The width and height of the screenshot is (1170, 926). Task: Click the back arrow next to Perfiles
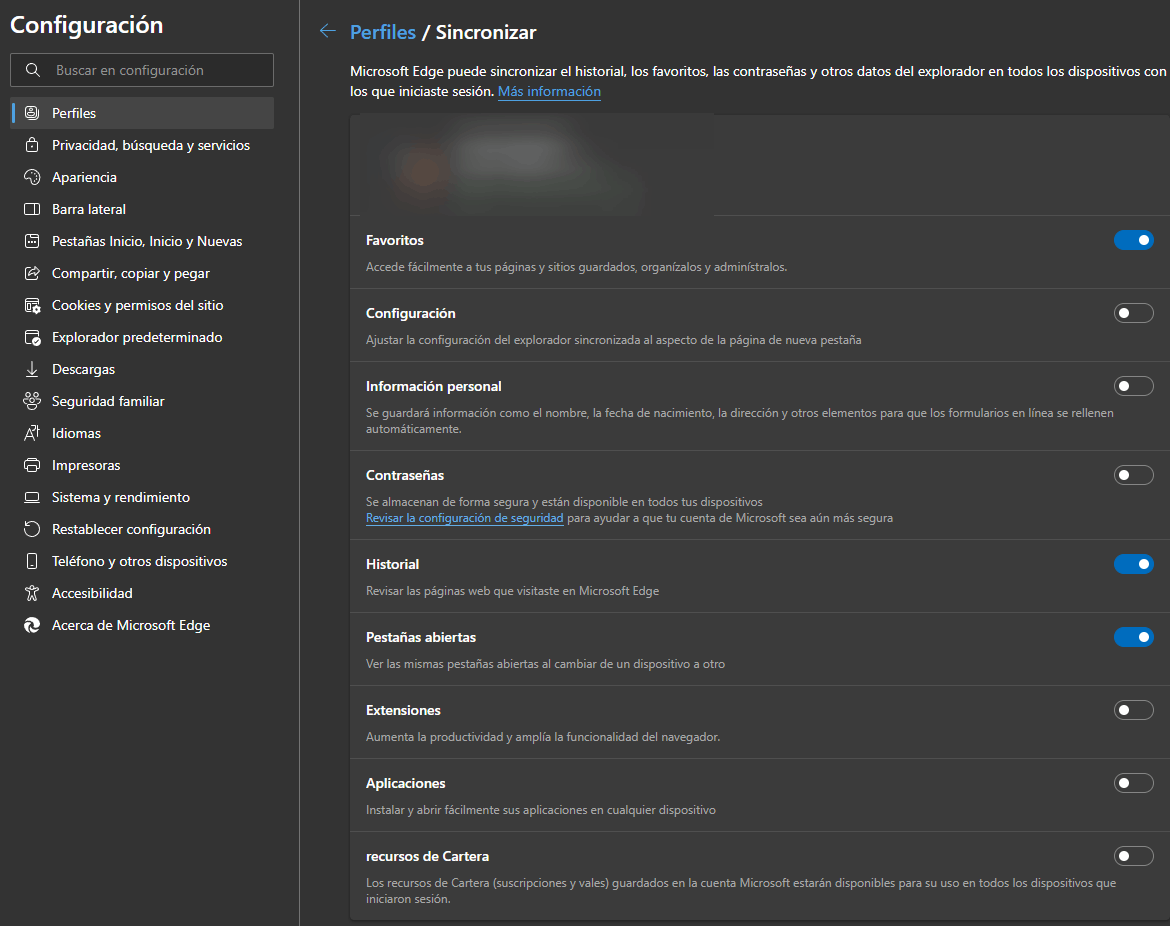(x=328, y=31)
